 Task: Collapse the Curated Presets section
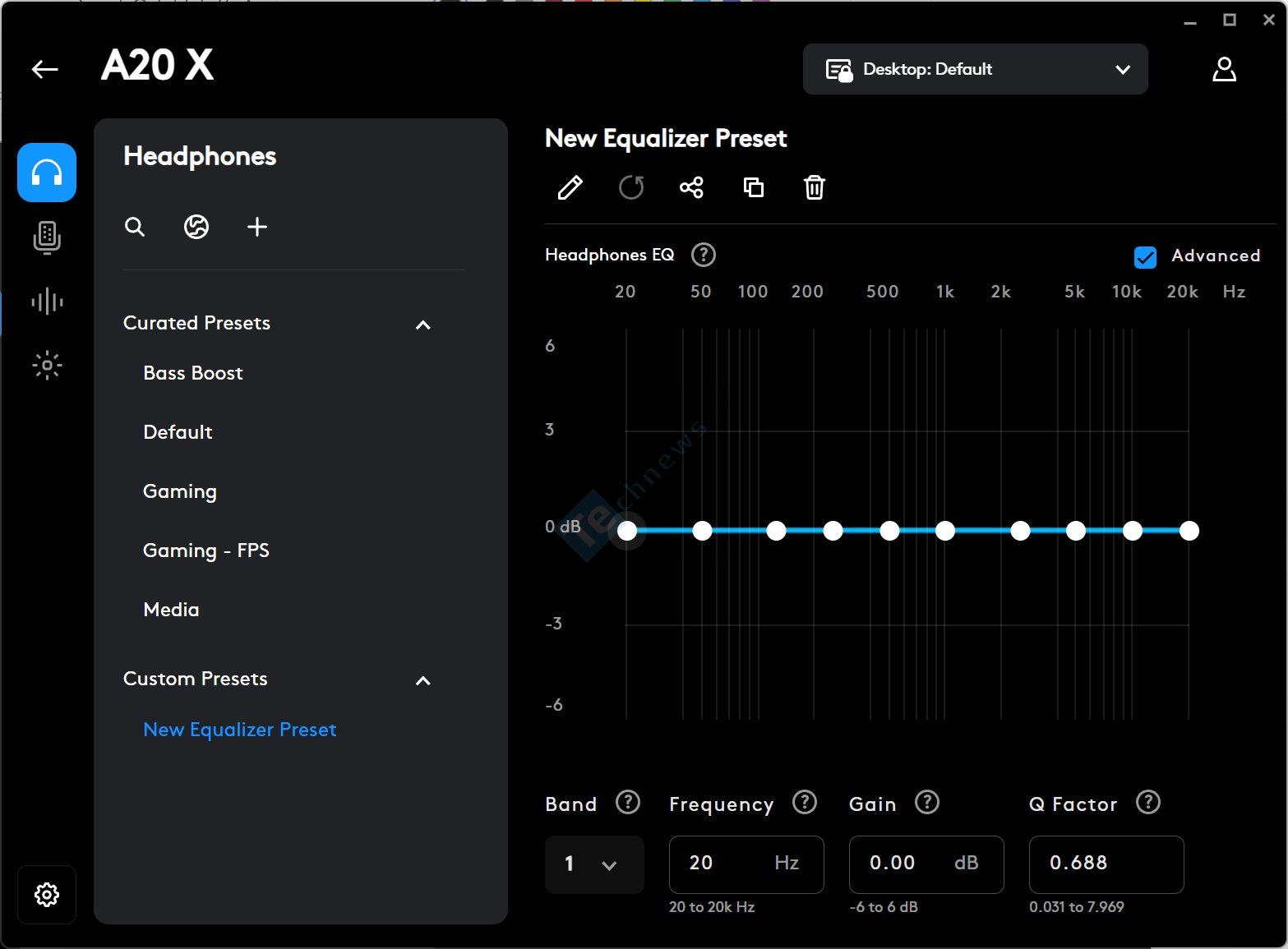click(423, 325)
